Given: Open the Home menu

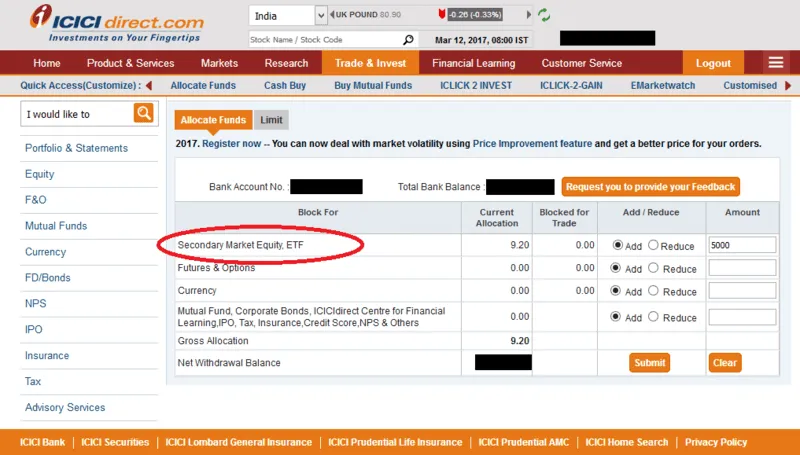Looking at the screenshot, I should pos(46,63).
